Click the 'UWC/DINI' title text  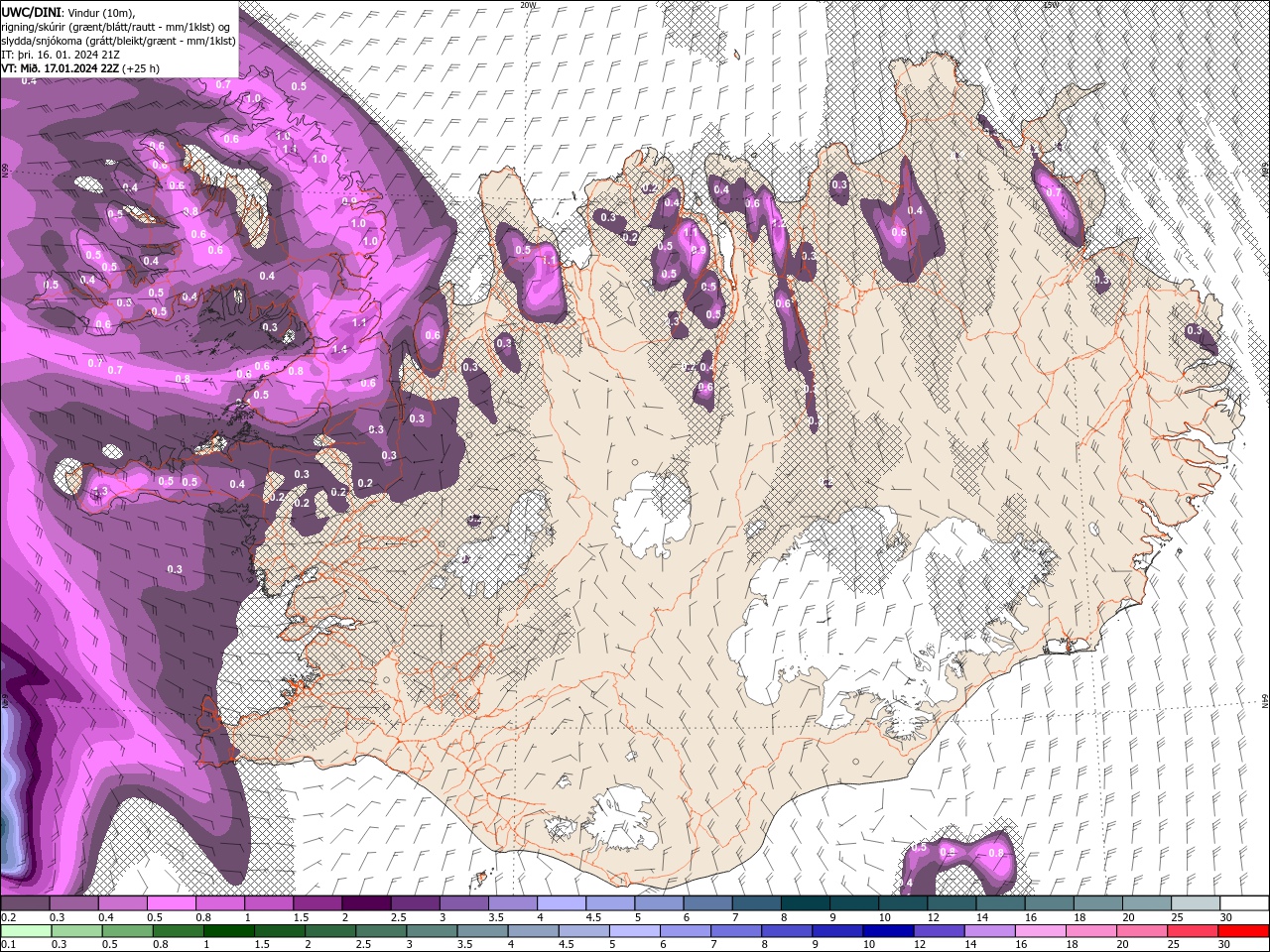(31, 11)
